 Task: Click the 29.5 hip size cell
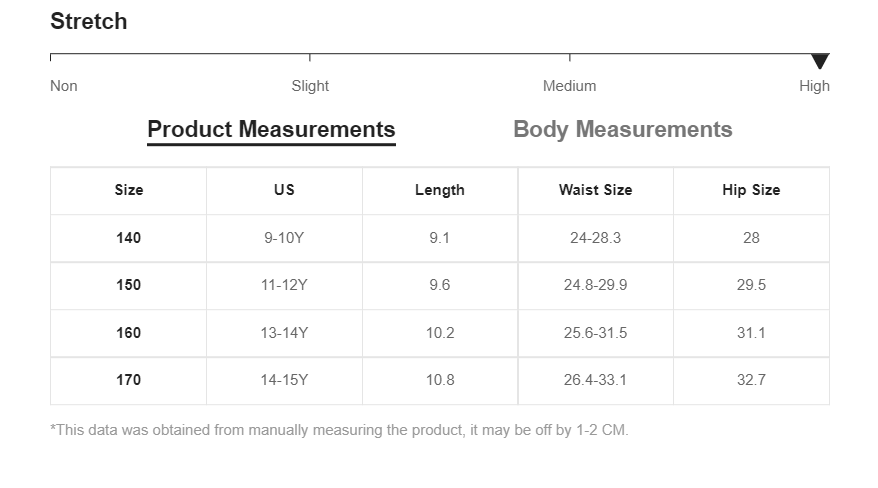coord(751,285)
